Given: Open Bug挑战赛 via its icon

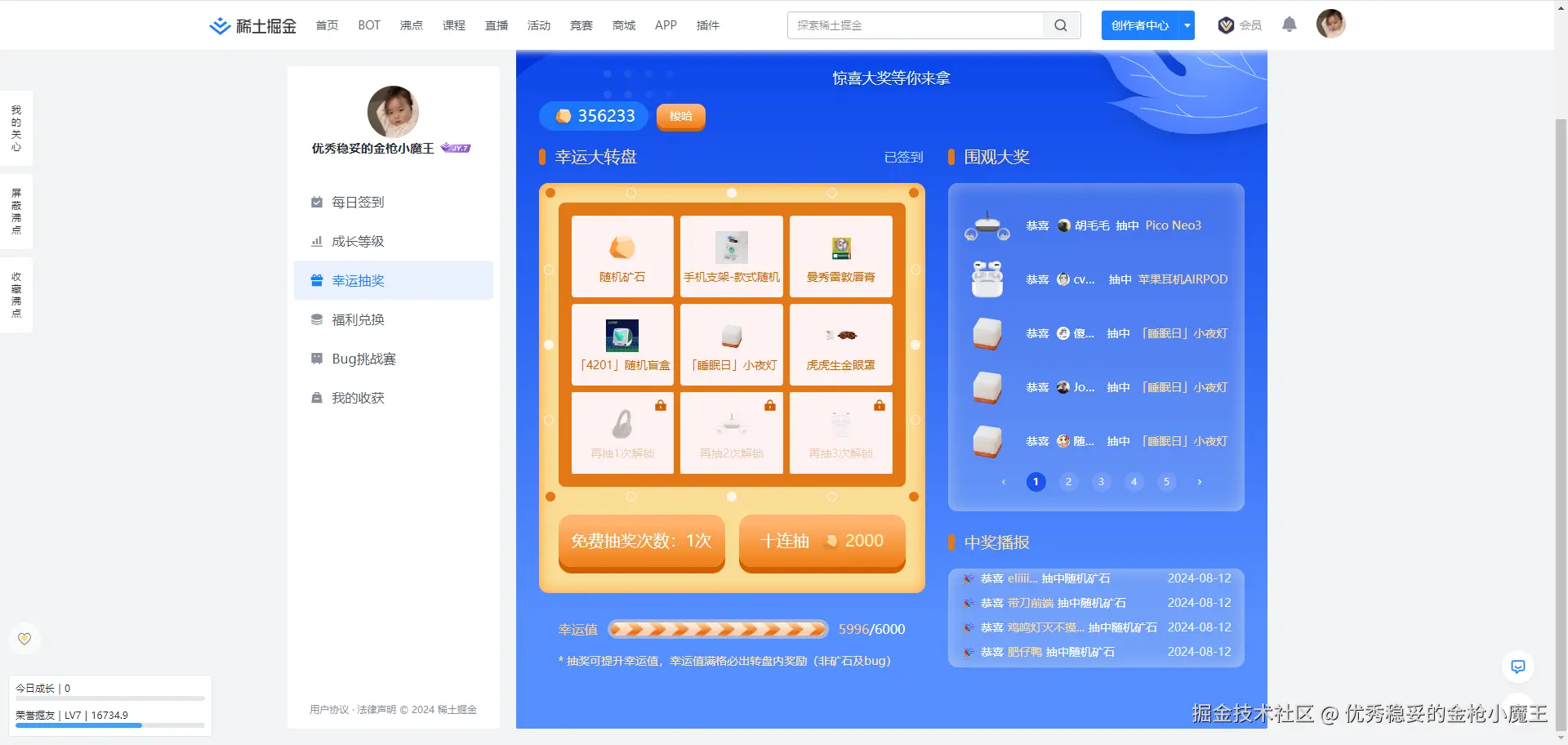Looking at the screenshot, I should coord(317,359).
